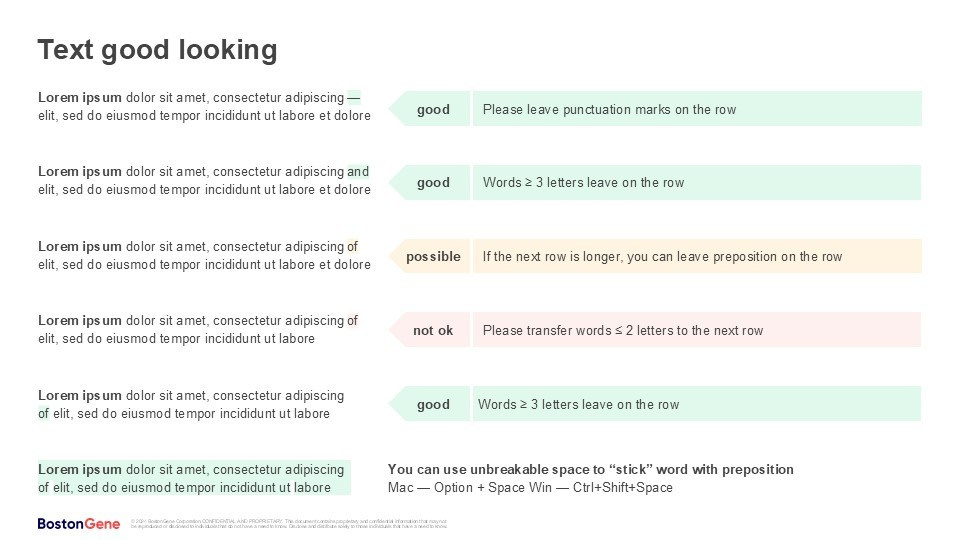Select the "possible" label tag
960x540 pixels.
pyautogui.click(x=433, y=257)
